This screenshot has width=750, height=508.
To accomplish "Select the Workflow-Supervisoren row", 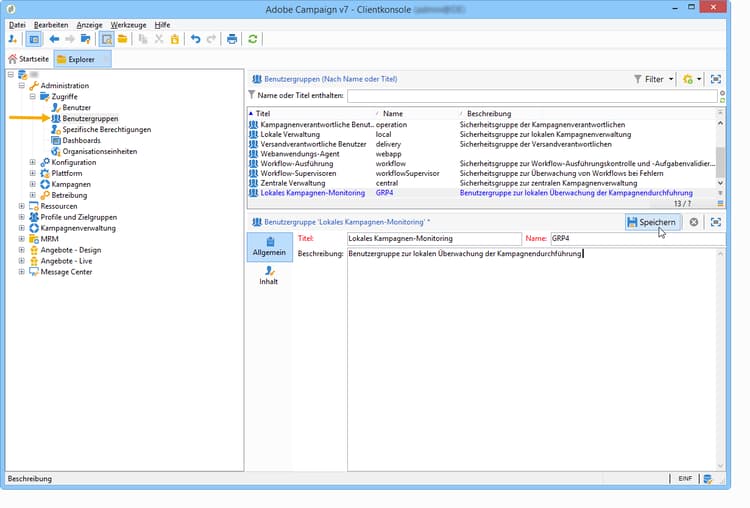I will pos(482,173).
